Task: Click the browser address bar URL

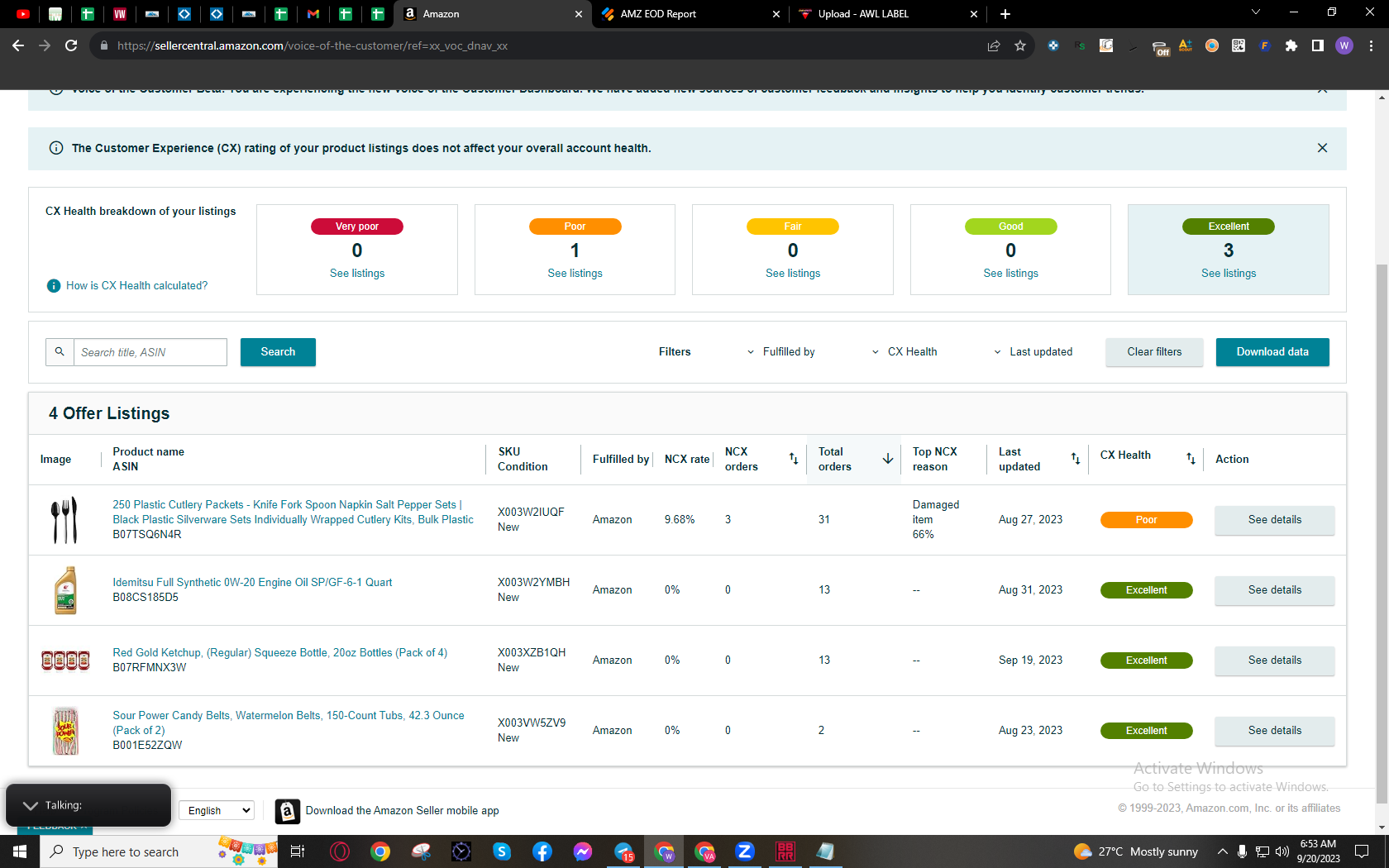Action: click(313, 45)
